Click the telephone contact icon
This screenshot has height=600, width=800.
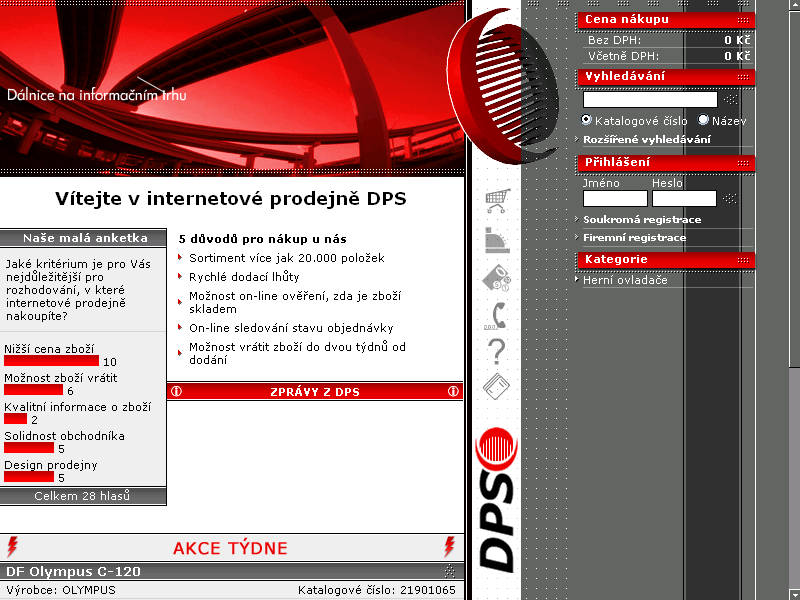pyautogui.click(x=496, y=316)
